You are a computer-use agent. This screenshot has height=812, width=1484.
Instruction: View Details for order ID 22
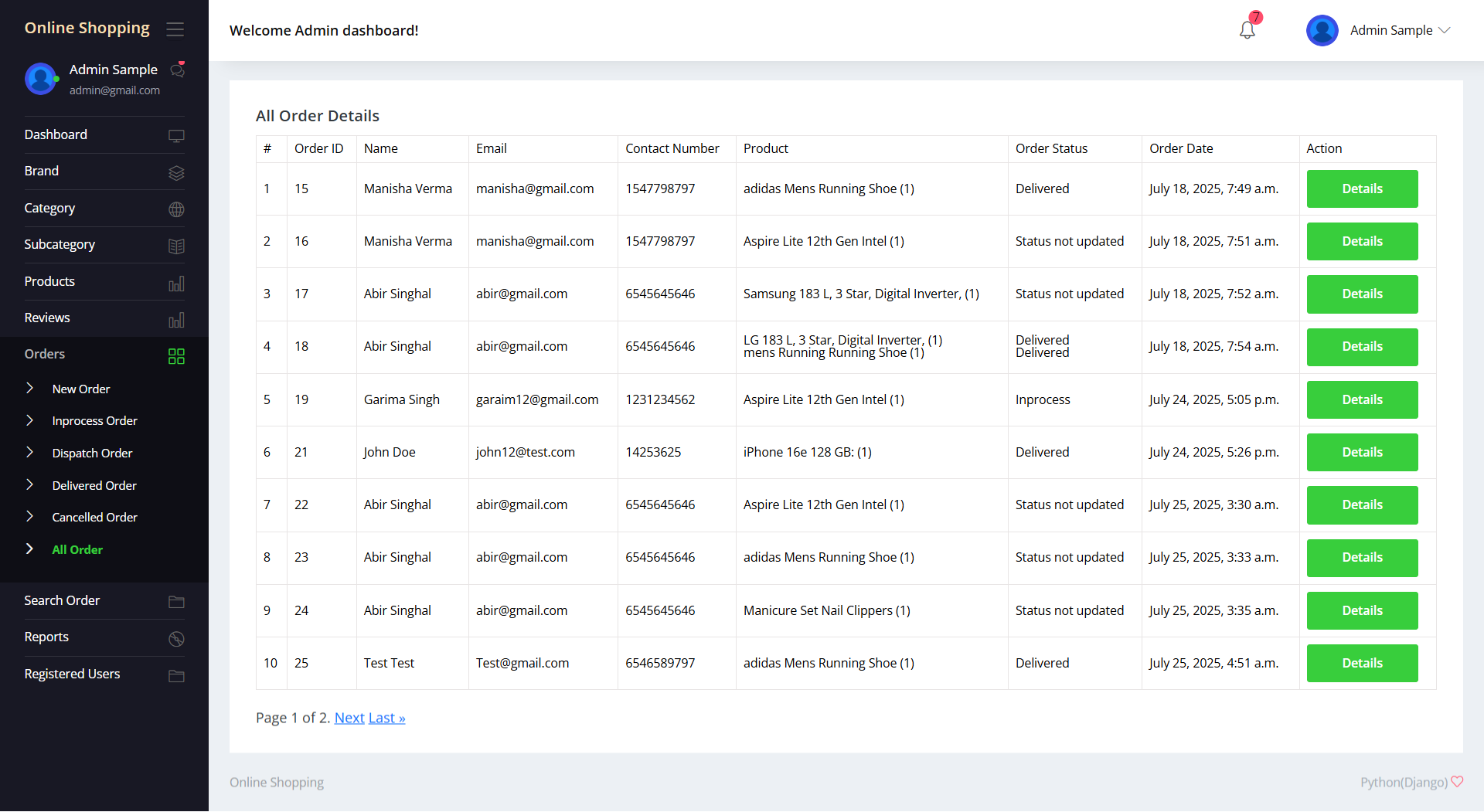[x=1362, y=505]
